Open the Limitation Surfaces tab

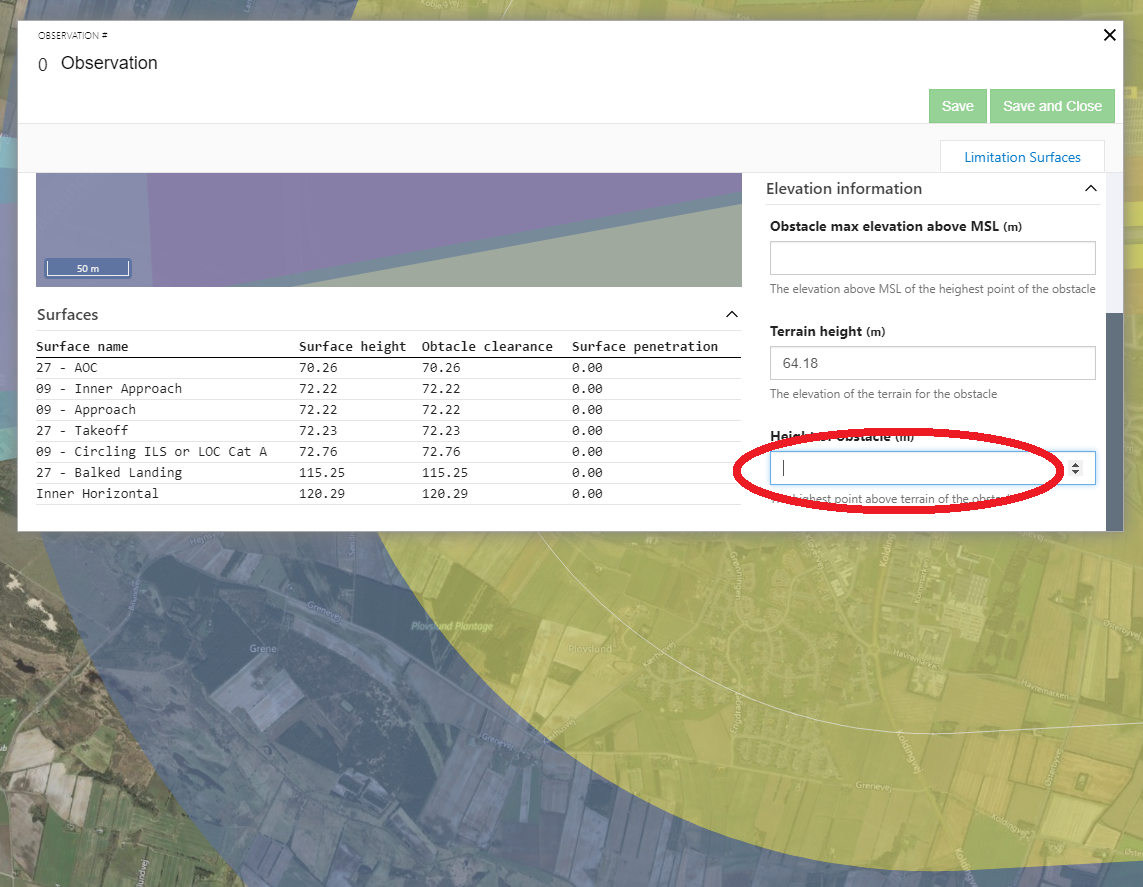(x=1022, y=157)
